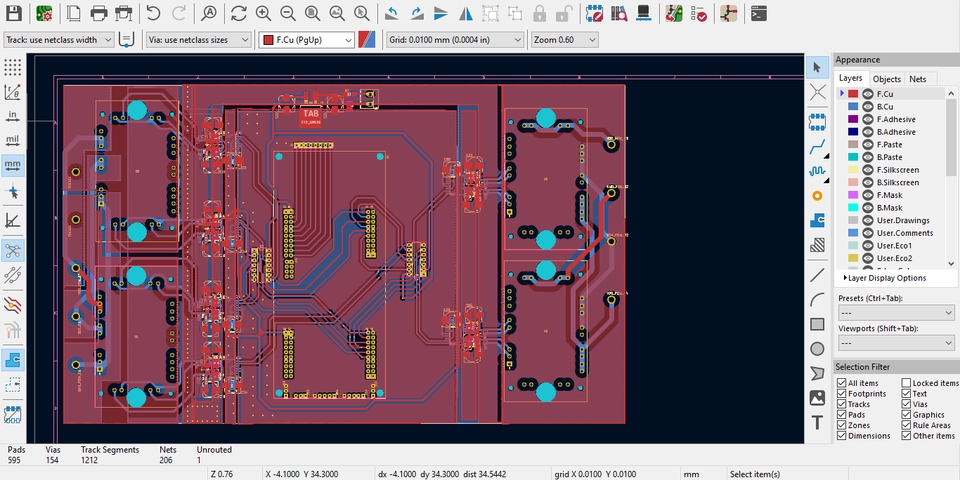Screen dimensions: 960x480
Task: Click the Refresh view icon
Action: coord(239,13)
